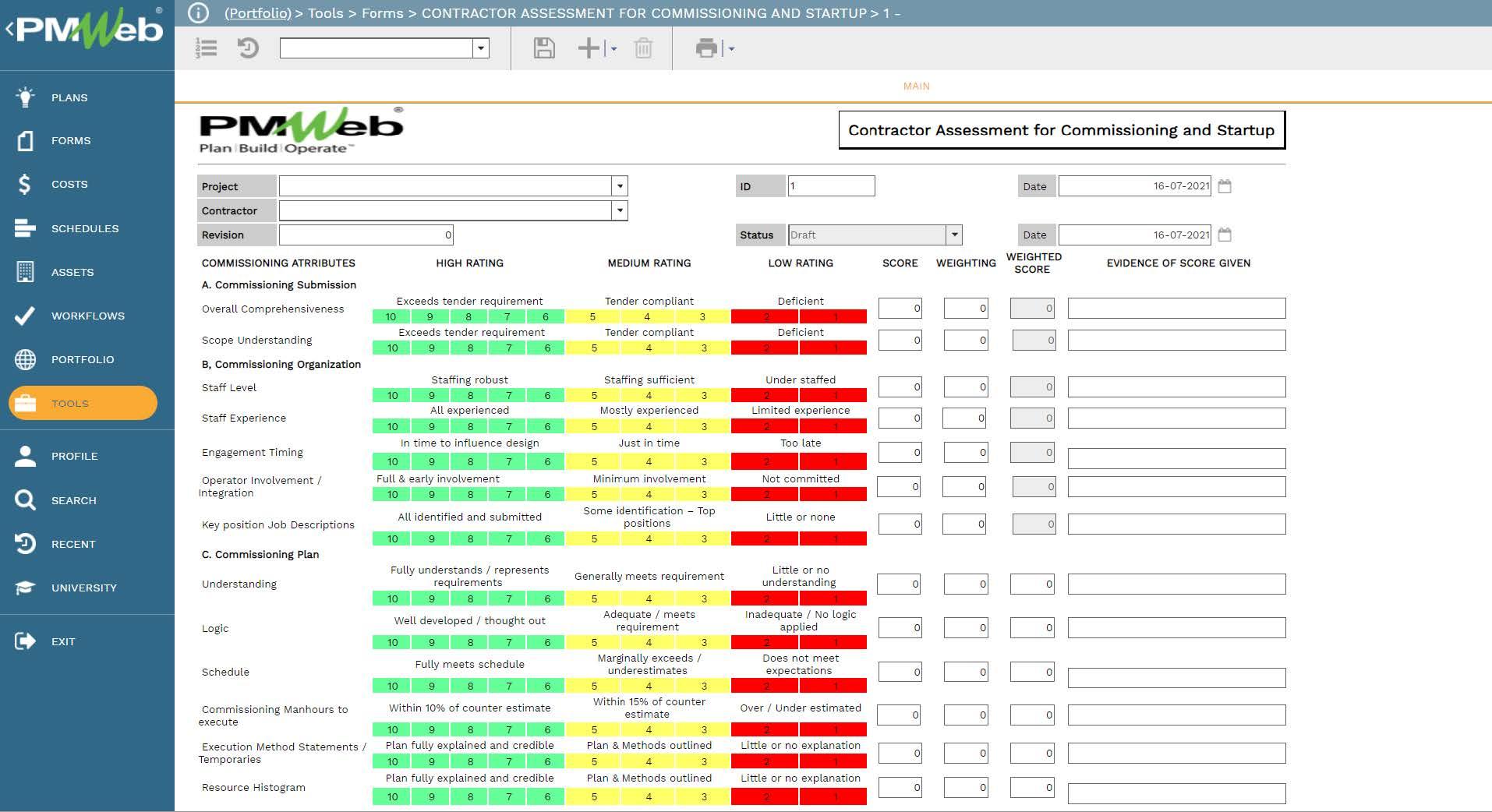Click the delete trash icon
The image size is (1492, 812).
643,48
